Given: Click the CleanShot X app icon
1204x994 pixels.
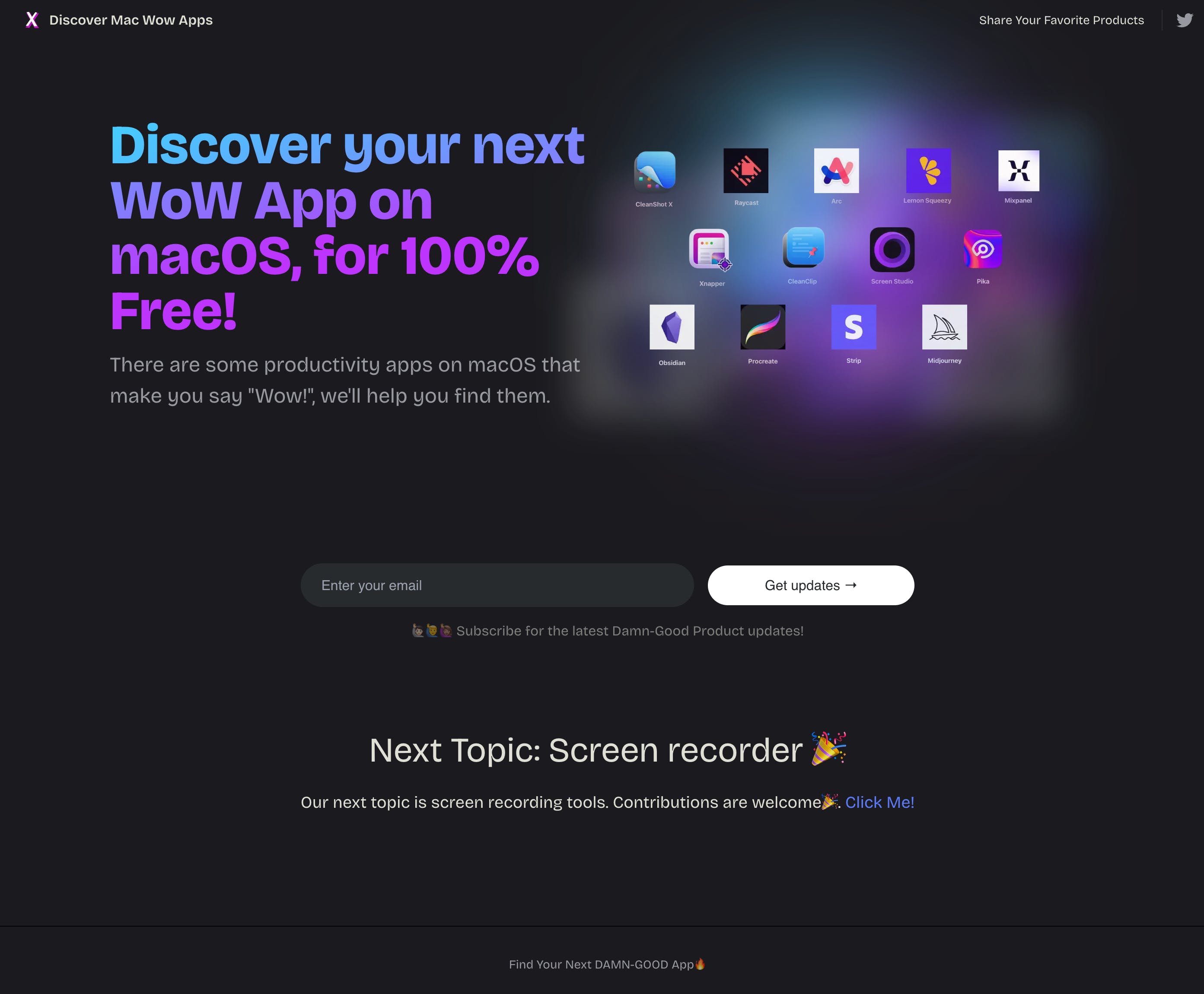Looking at the screenshot, I should [655, 172].
